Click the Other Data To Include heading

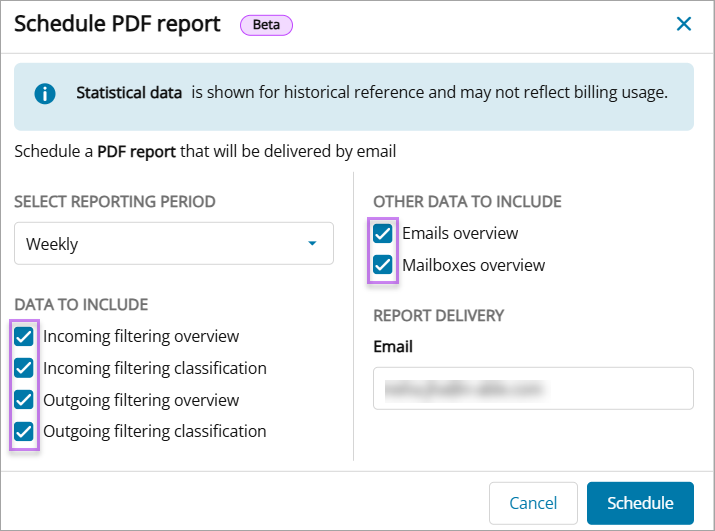point(467,202)
